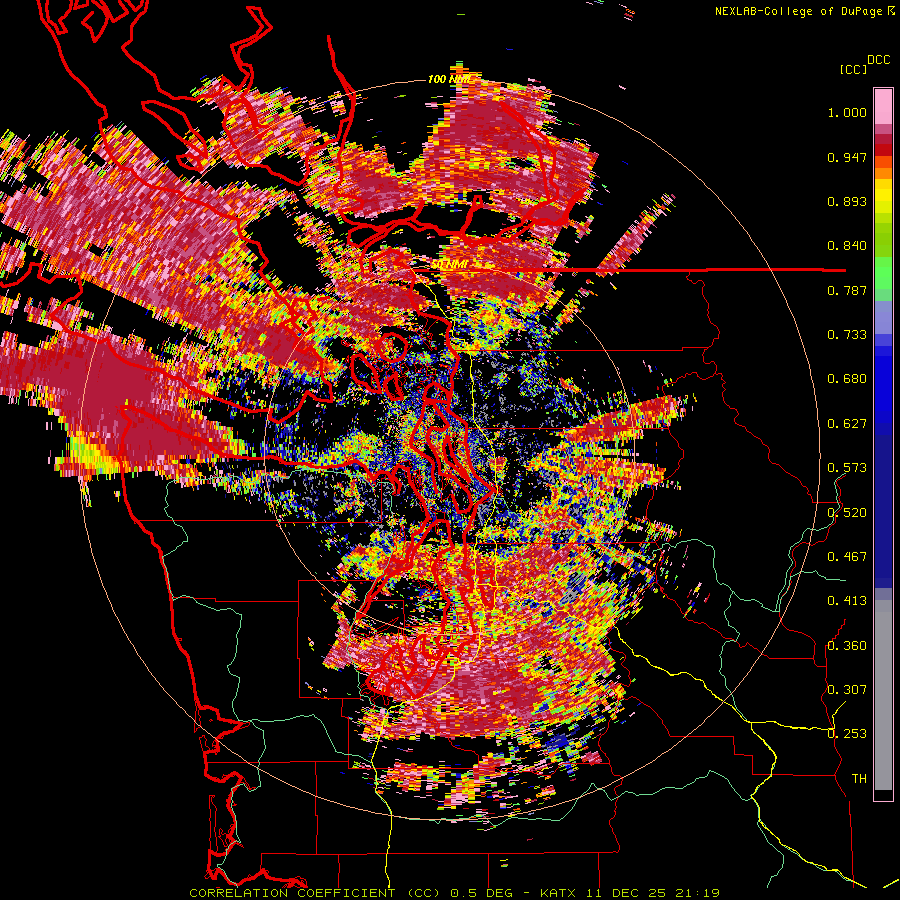
Task: Click the 0.893 scale value
Action: pyautogui.click(x=847, y=201)
